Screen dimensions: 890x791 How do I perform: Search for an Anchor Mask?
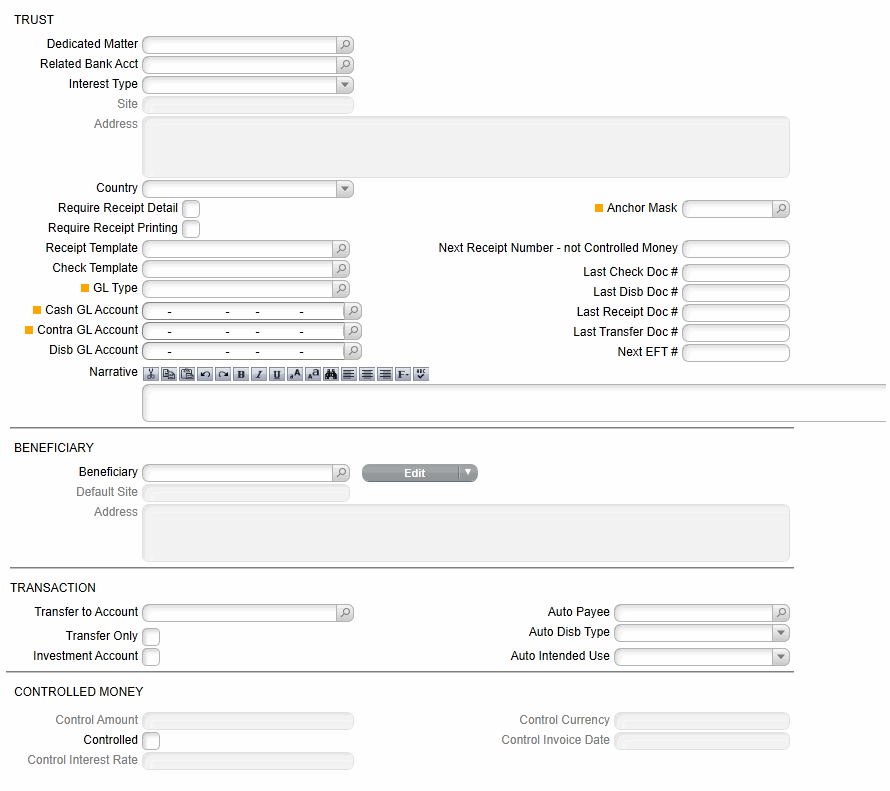(x=781, y=209)
